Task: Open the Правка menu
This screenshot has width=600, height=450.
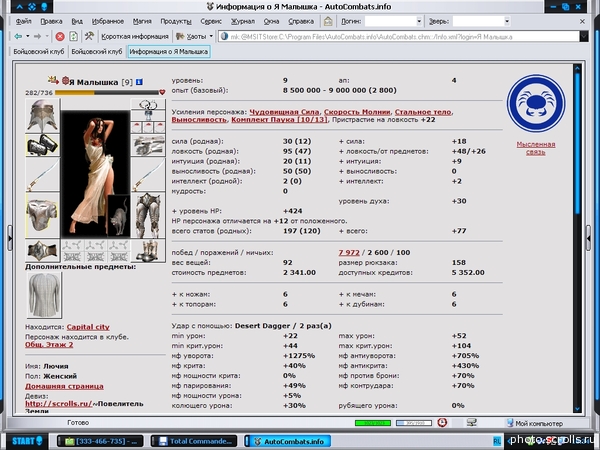Action: (x=51, y=21)
